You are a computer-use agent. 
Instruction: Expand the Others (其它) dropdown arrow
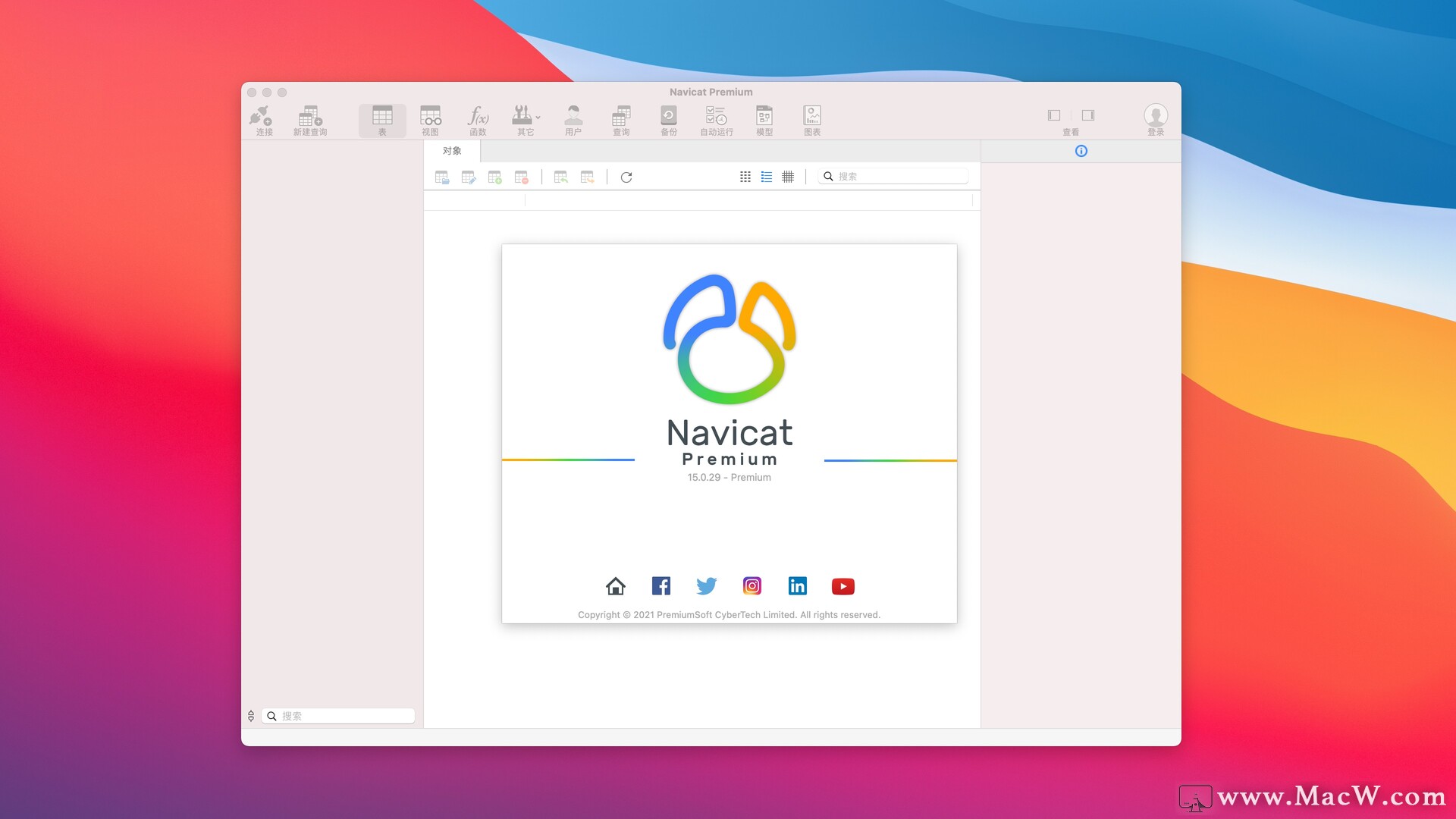tap(538, 118)
